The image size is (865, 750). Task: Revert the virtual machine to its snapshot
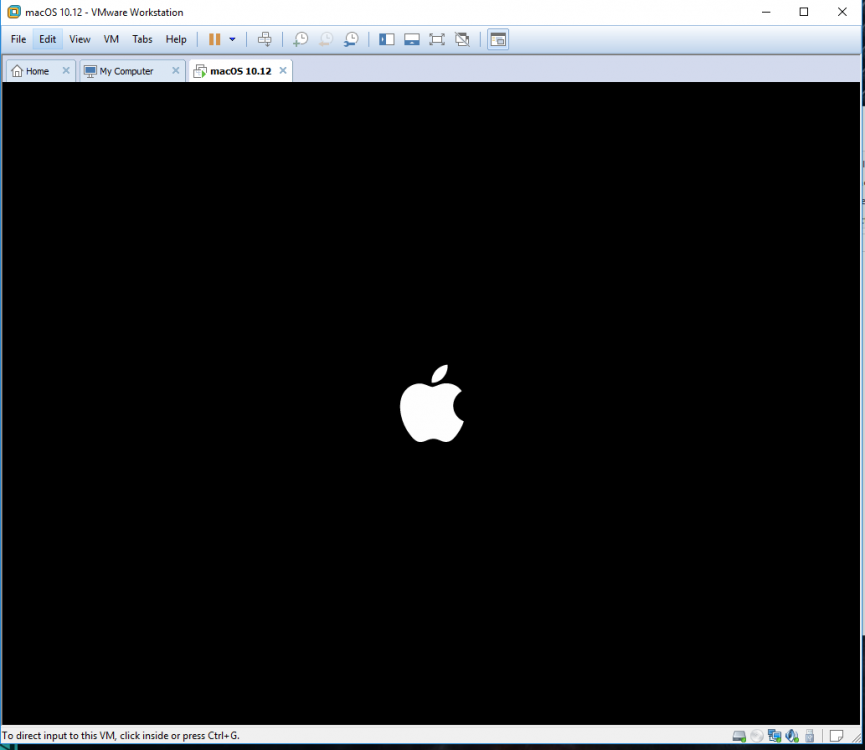(326, 39)
